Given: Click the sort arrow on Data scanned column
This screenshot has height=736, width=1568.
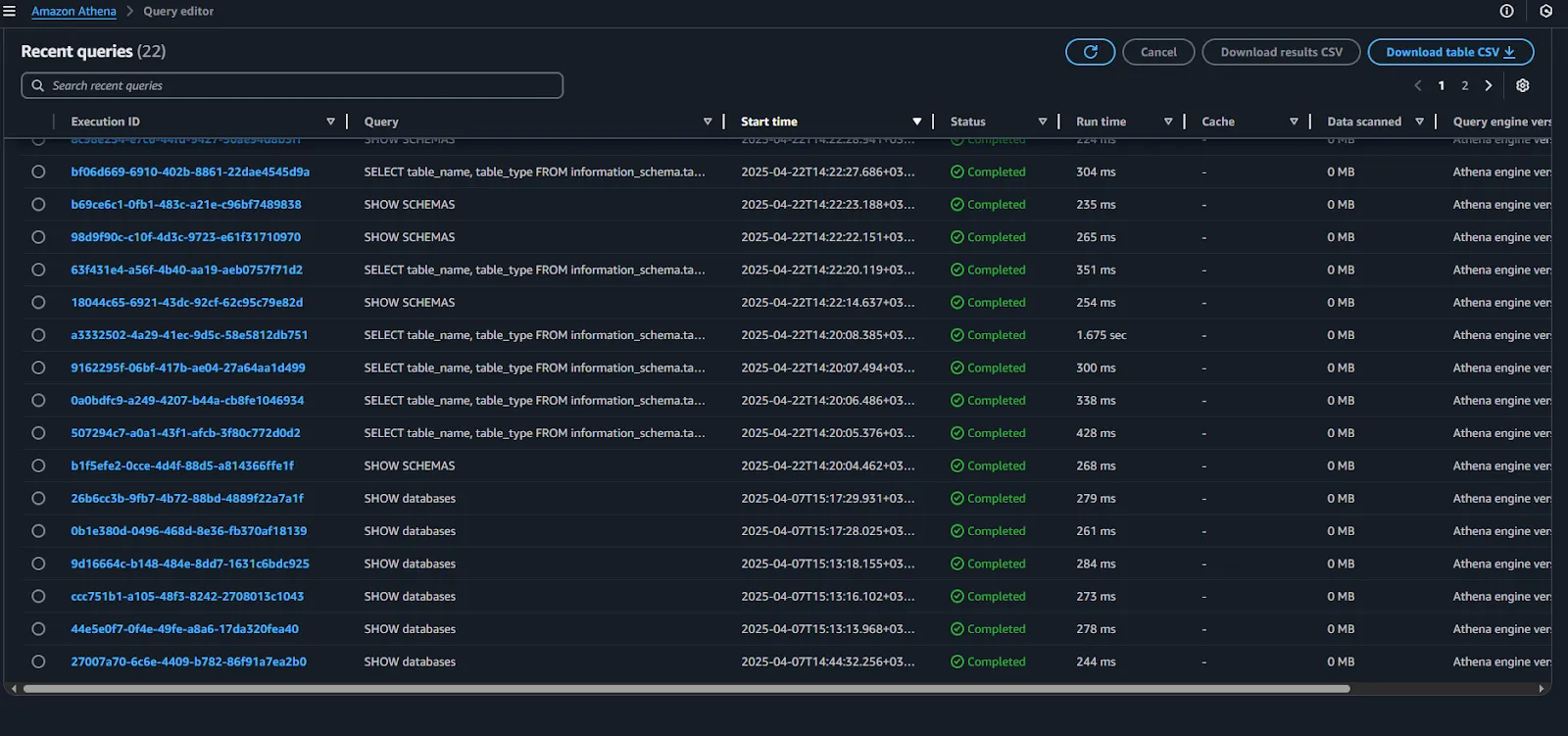Looking at the screenshot, I should coord(1419,122).
